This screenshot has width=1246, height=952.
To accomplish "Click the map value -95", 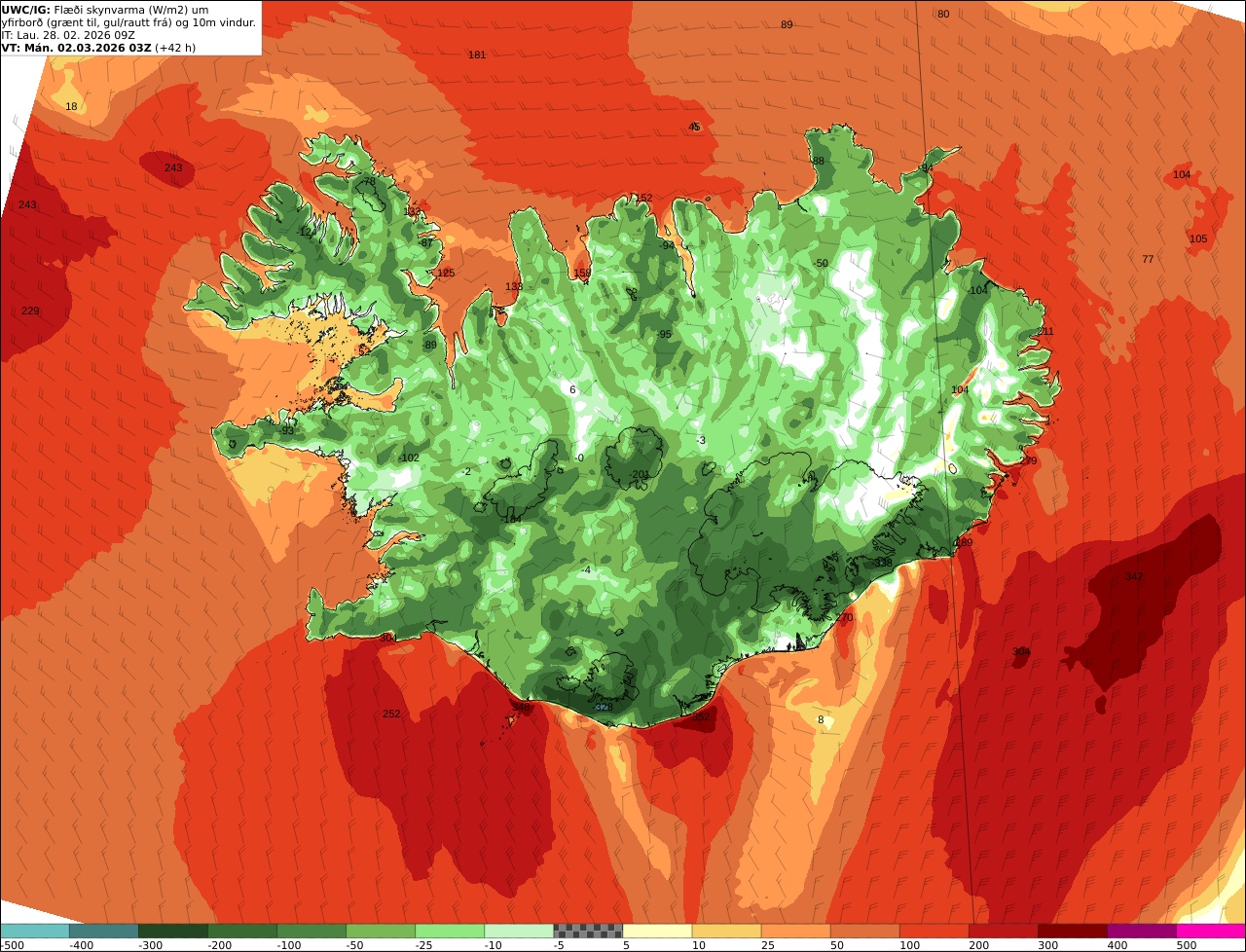I will click(665, 335).
